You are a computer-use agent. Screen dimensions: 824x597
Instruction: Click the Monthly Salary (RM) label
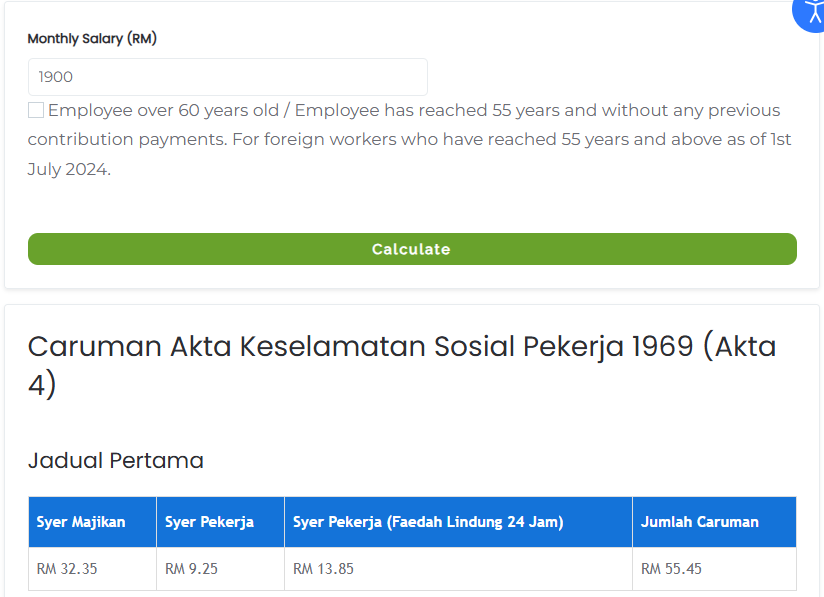(92, 38)
